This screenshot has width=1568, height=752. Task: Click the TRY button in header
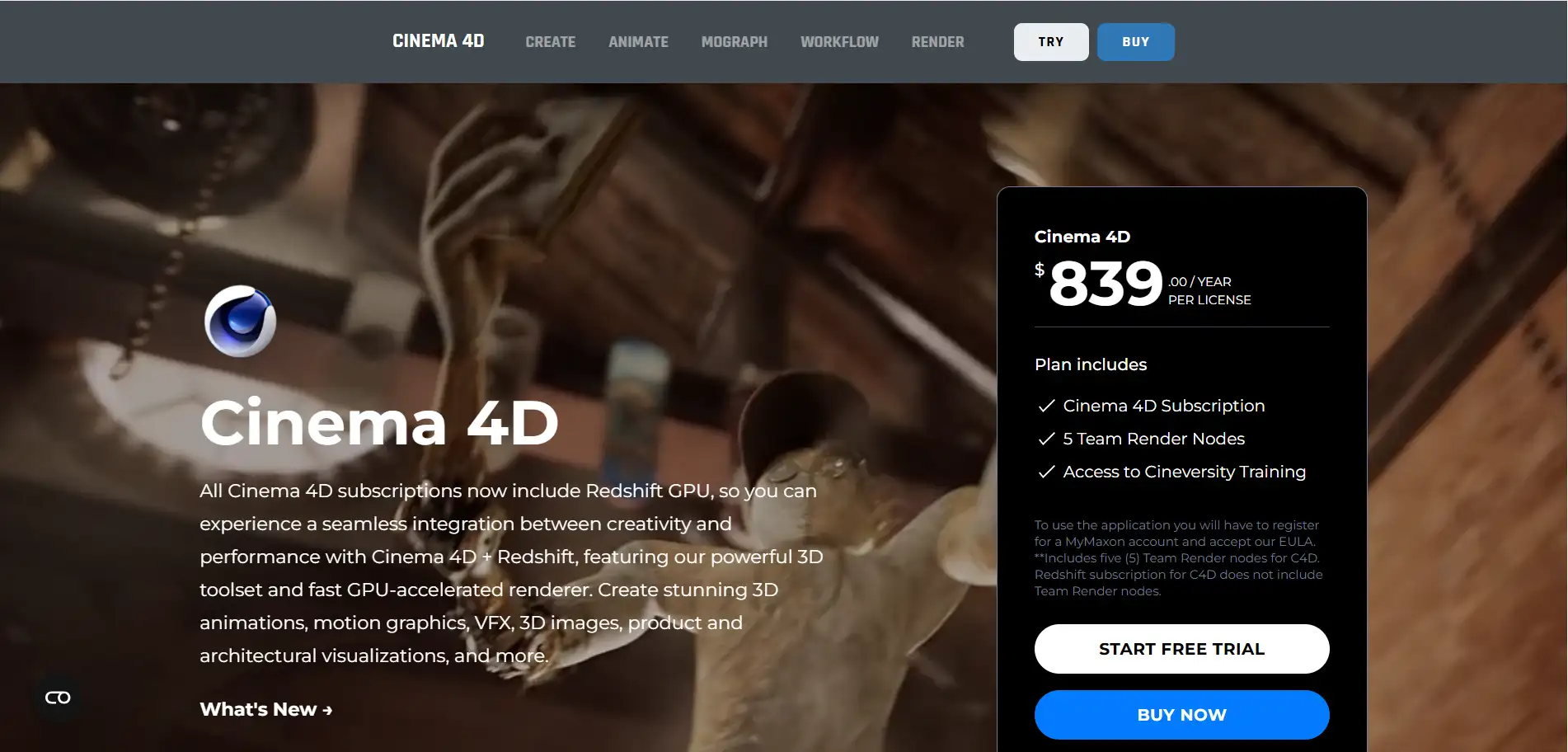click(1051, 42)
